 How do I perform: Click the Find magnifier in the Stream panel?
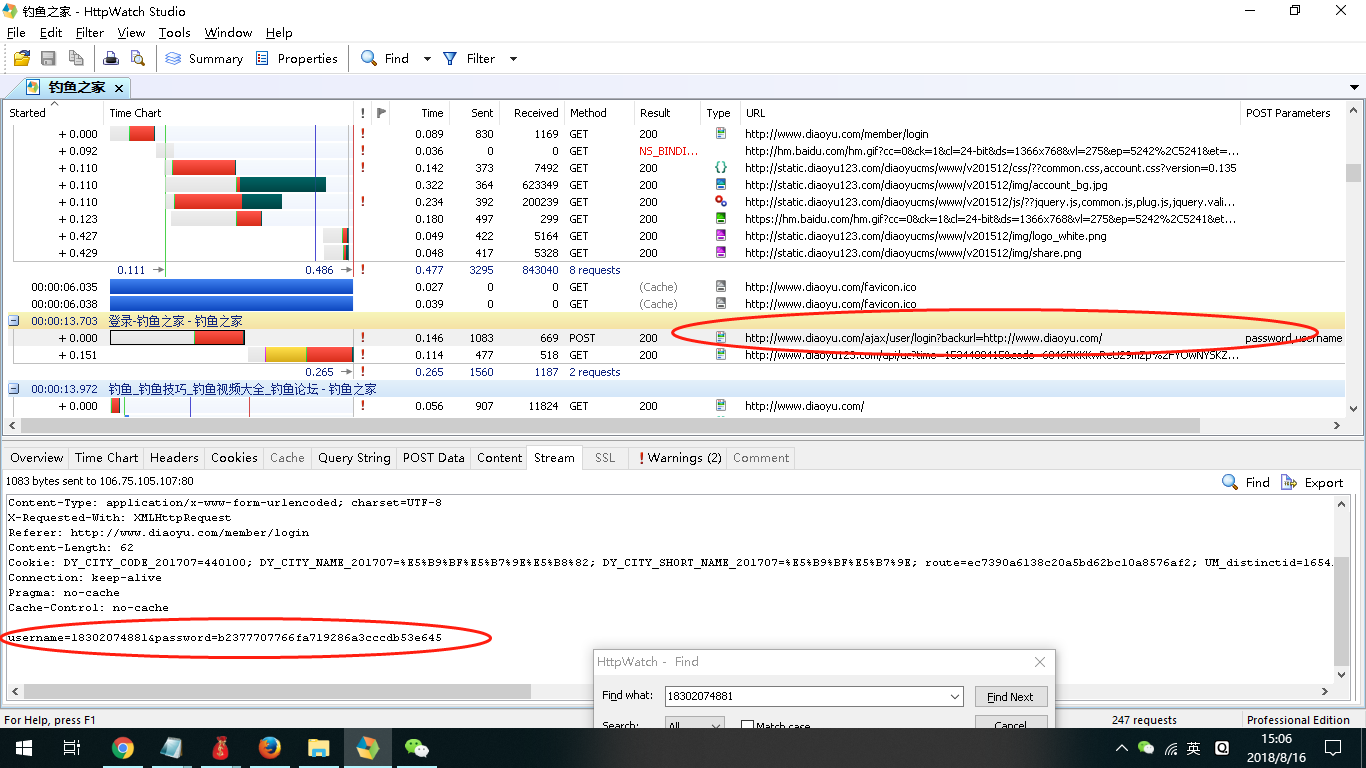click(x=1231, y=482)
